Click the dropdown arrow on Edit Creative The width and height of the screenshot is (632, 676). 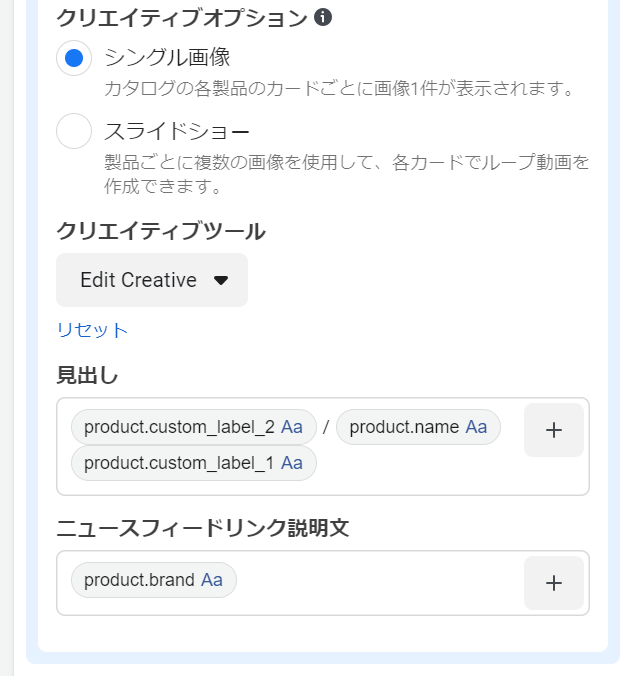[x=221, y=280]
